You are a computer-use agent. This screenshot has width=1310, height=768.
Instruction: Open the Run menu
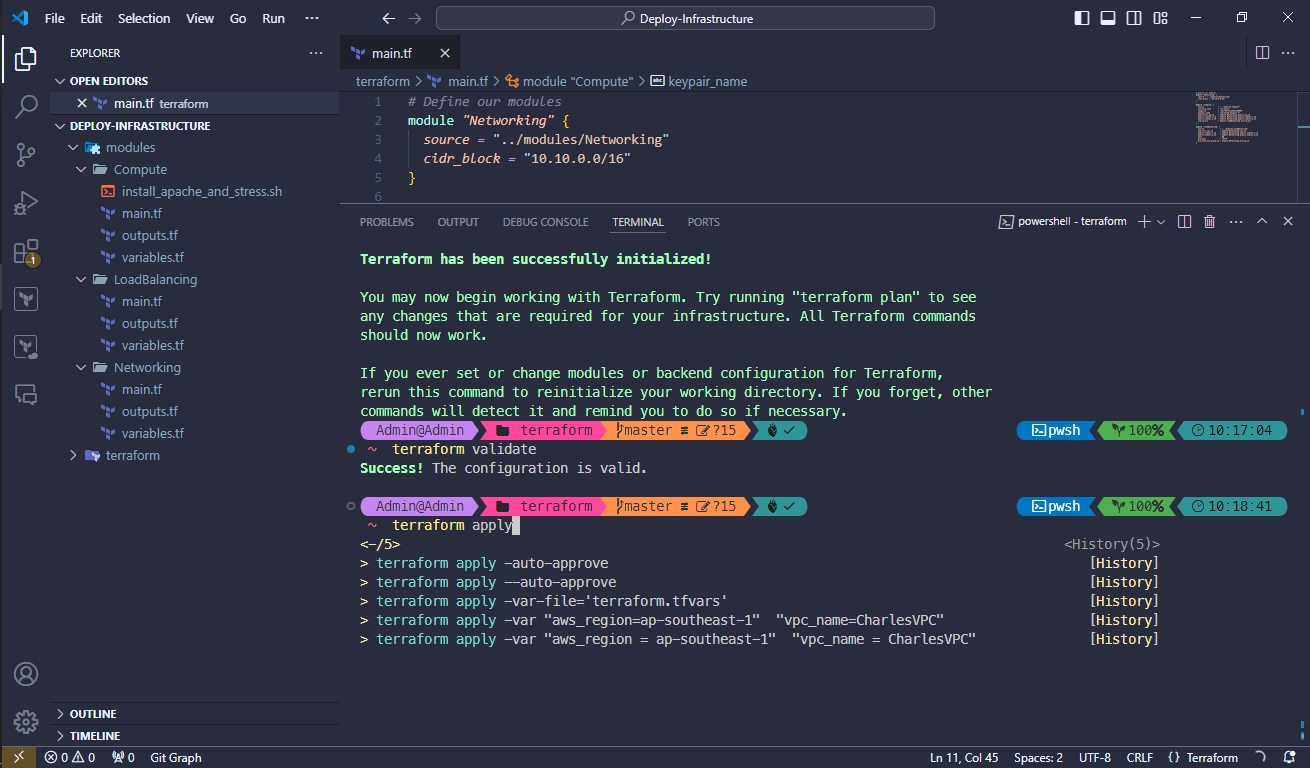click(x=273, y=18)
